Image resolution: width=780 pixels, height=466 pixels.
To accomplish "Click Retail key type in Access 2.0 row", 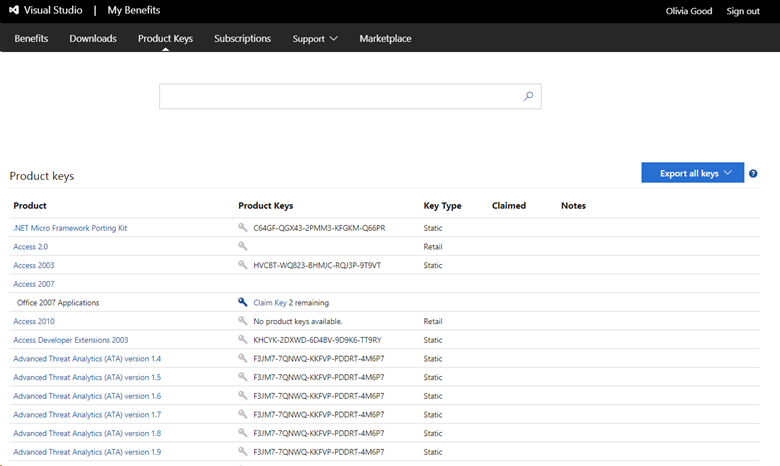I will pos(433,247).
